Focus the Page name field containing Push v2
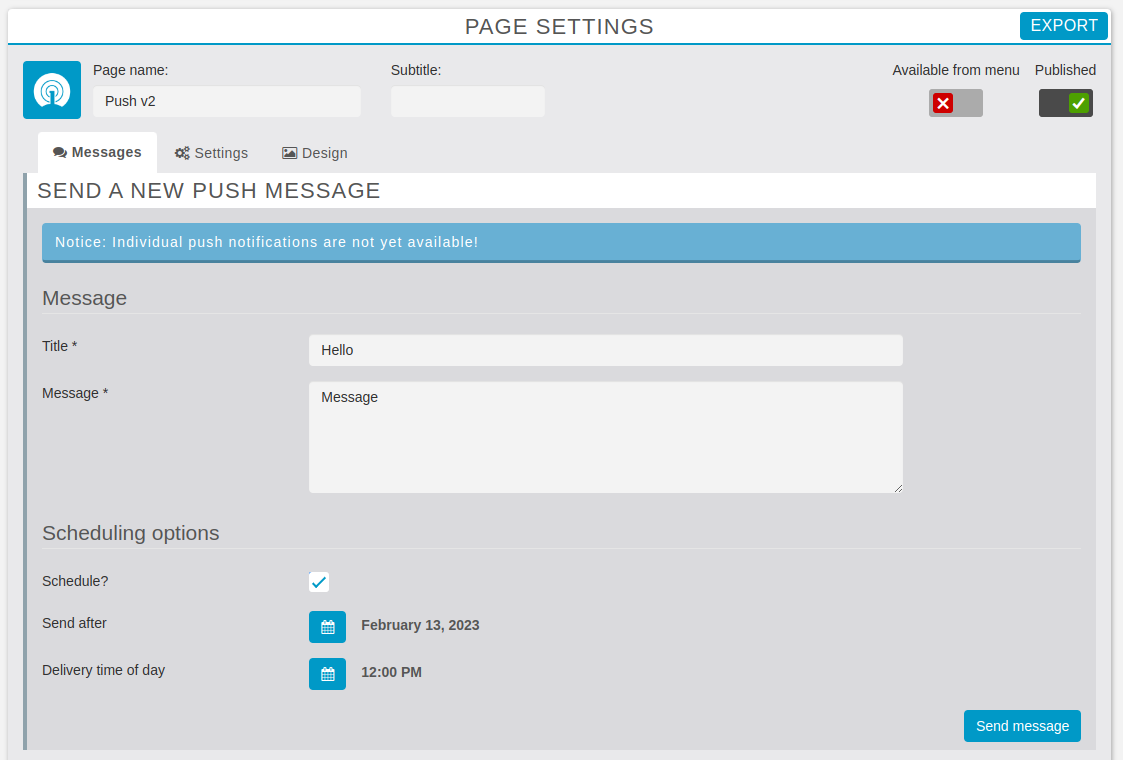 [x=226, y=101]
